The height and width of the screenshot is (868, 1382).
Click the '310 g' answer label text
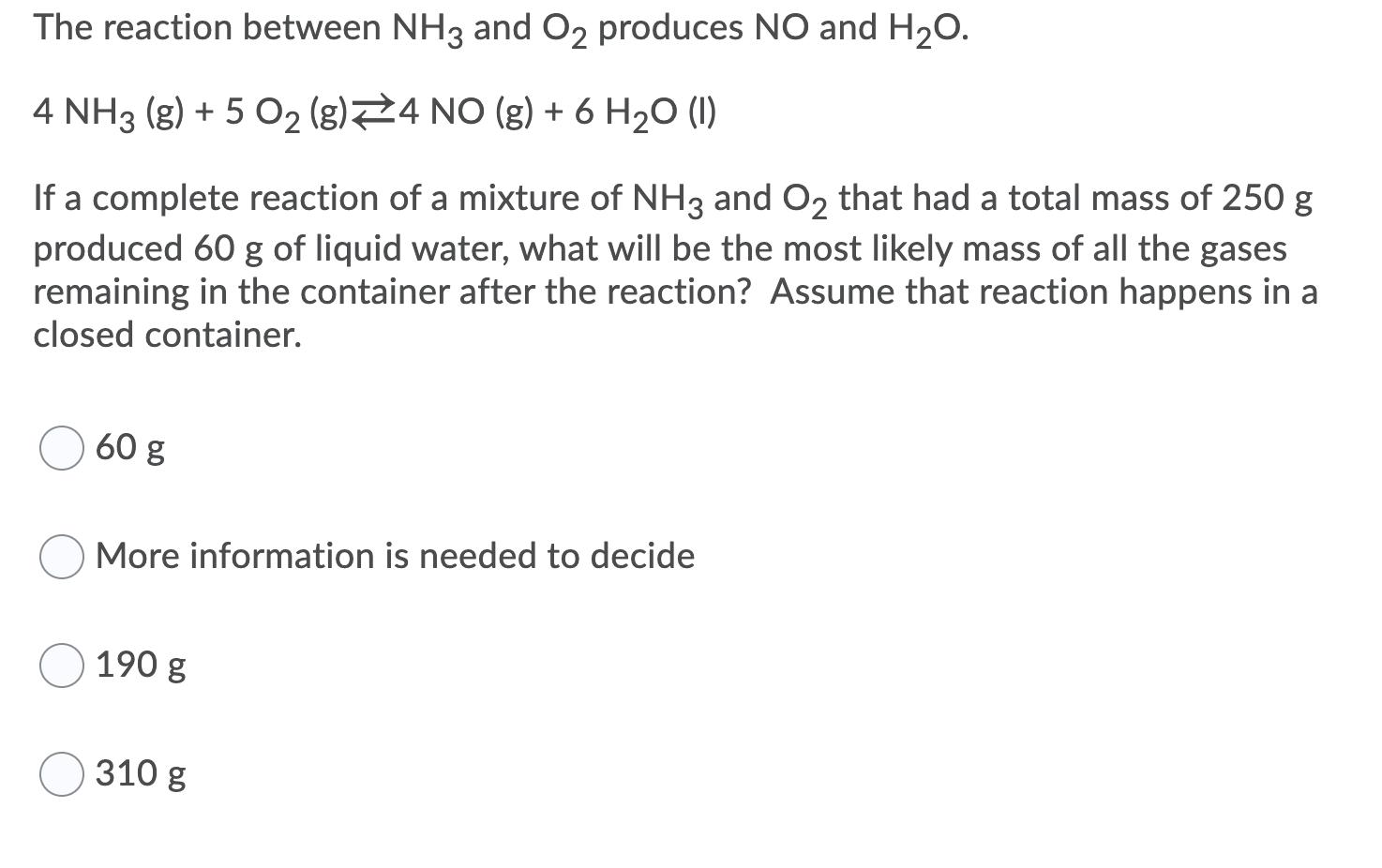pyautogui.click(x=139, y=773)
